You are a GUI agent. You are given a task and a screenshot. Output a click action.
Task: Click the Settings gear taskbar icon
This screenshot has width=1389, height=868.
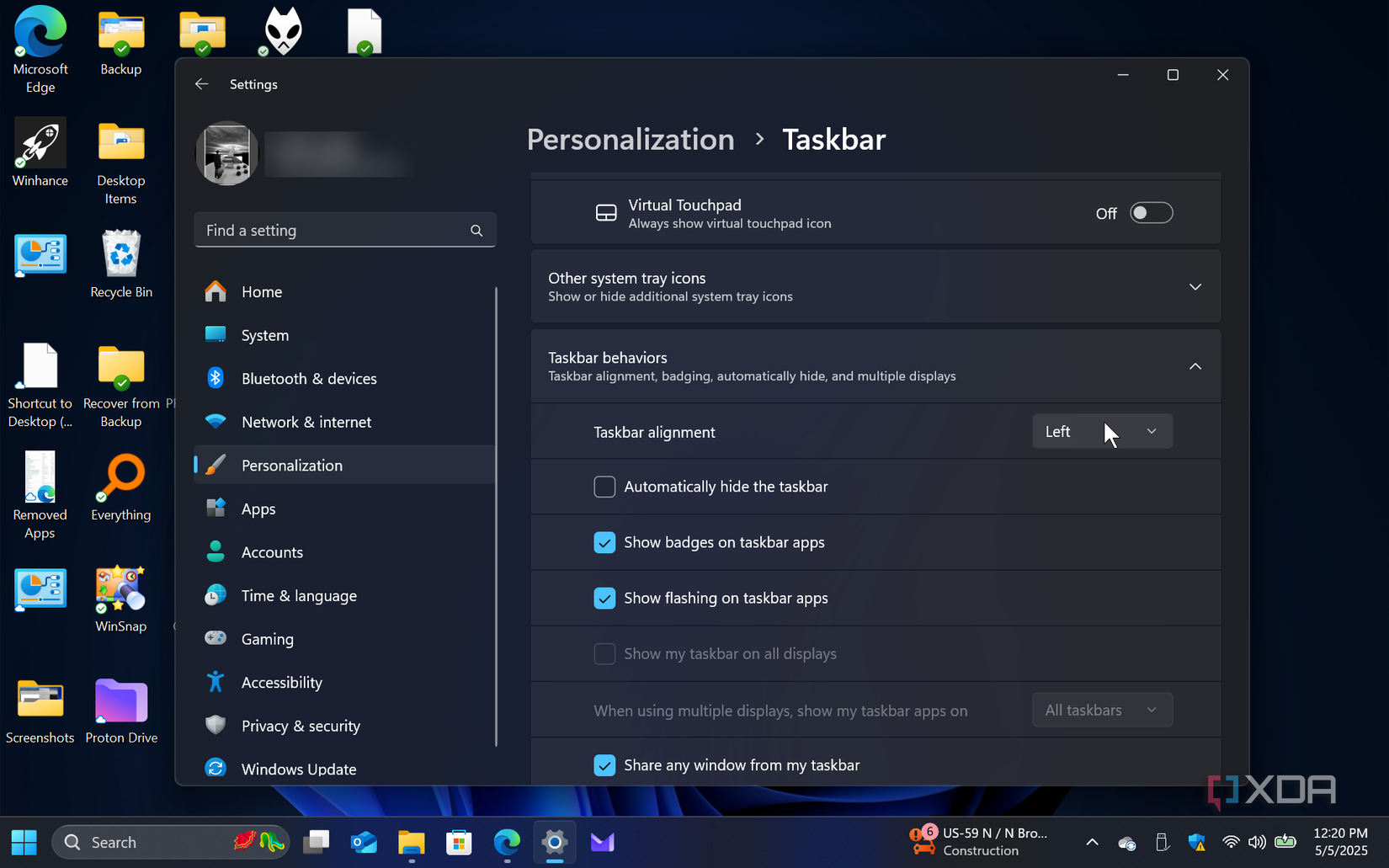pyautogui.click(x=555, y=842)
